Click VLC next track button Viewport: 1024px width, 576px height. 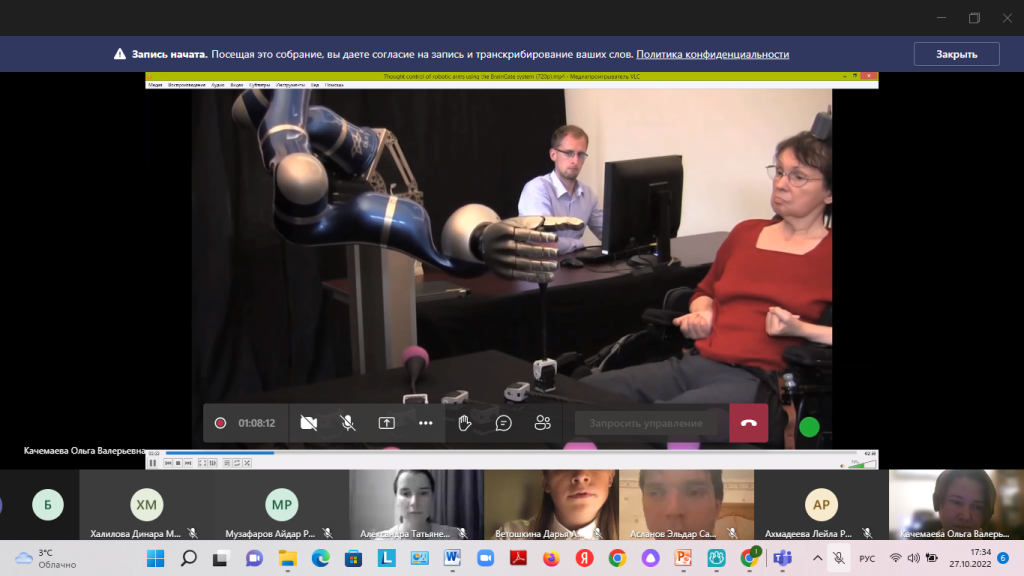click(188, 463)
